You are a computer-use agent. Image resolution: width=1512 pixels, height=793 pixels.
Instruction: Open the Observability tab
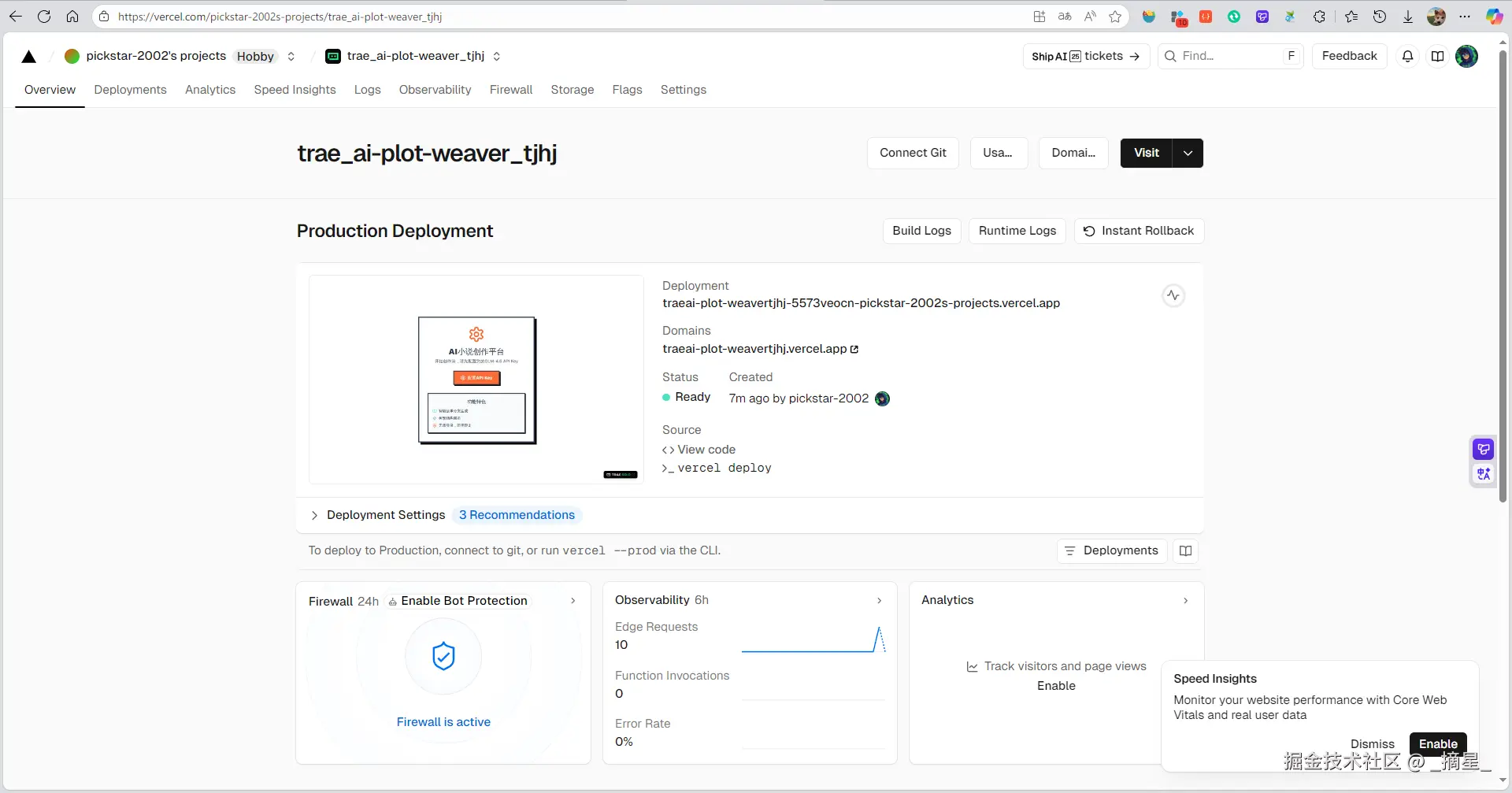coord(435,90)
